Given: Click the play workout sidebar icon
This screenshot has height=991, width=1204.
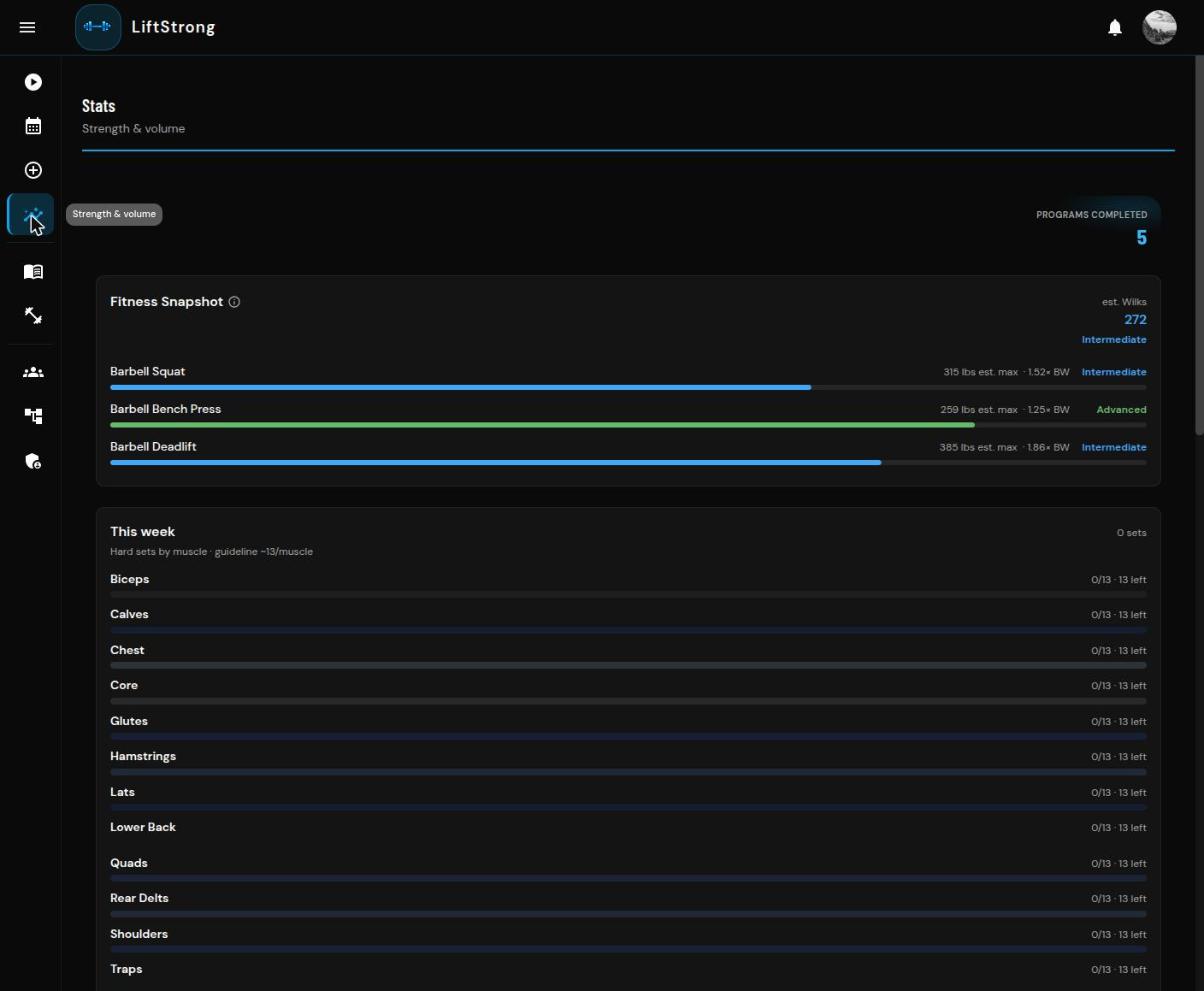Looking at the screenshot, I should point(33,82).
